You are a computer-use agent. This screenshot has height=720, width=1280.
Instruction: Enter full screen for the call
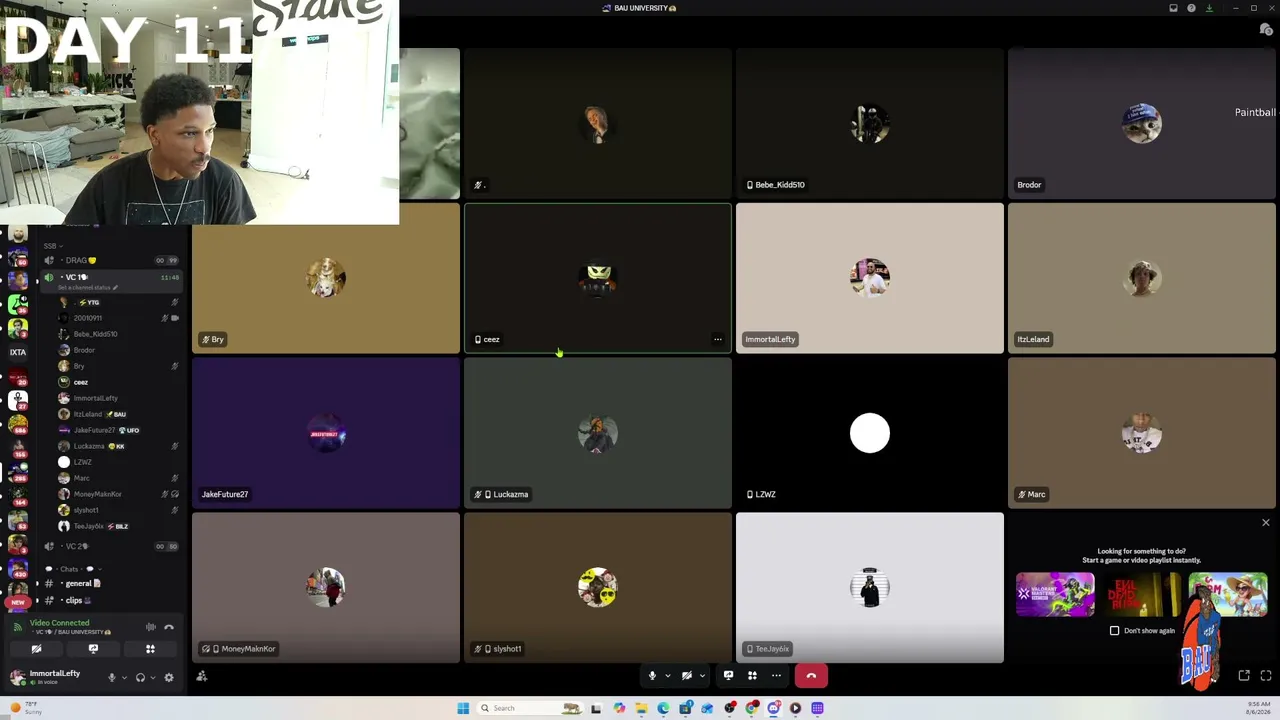click(1266, 676)
